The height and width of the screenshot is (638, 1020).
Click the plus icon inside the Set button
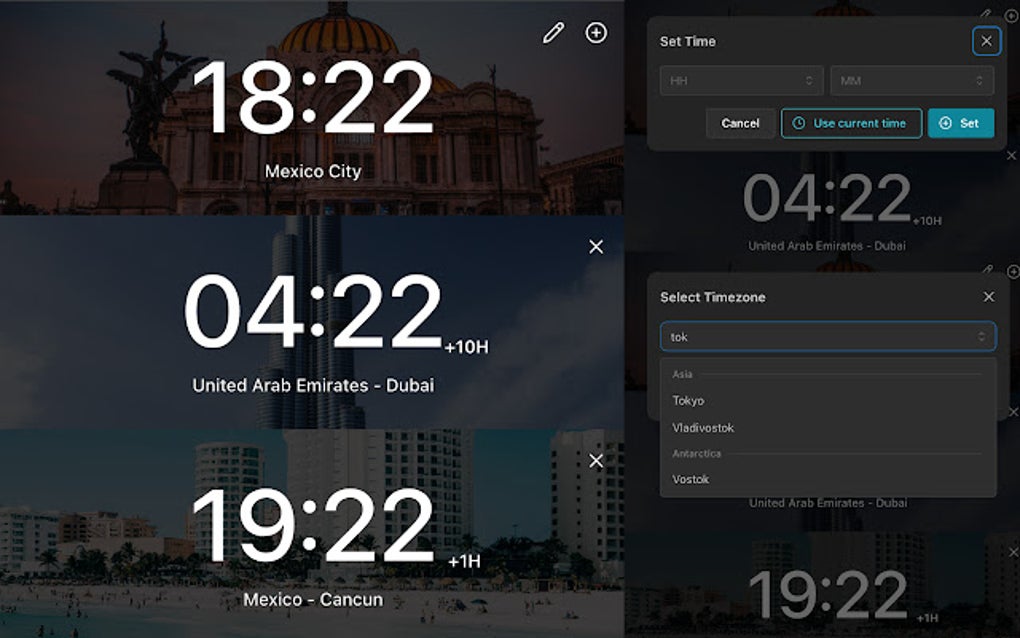pyautogui.click(x=945, y=123)
